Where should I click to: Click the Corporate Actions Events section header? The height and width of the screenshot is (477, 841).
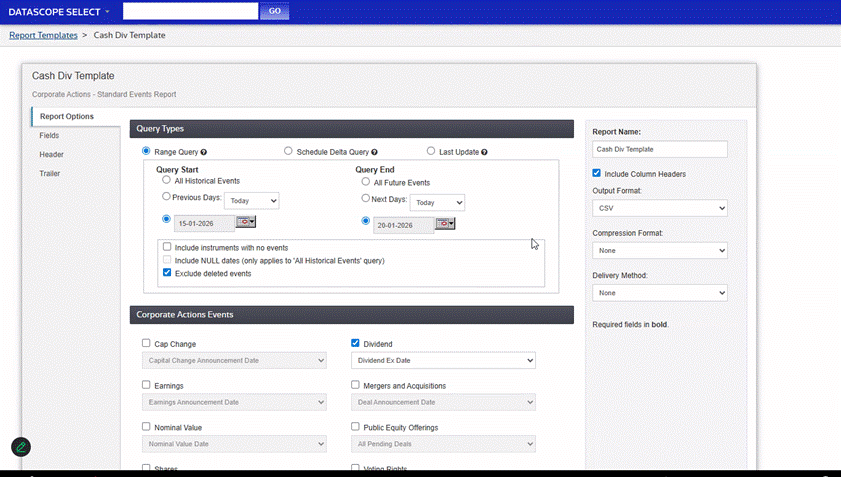pos(352,315)
